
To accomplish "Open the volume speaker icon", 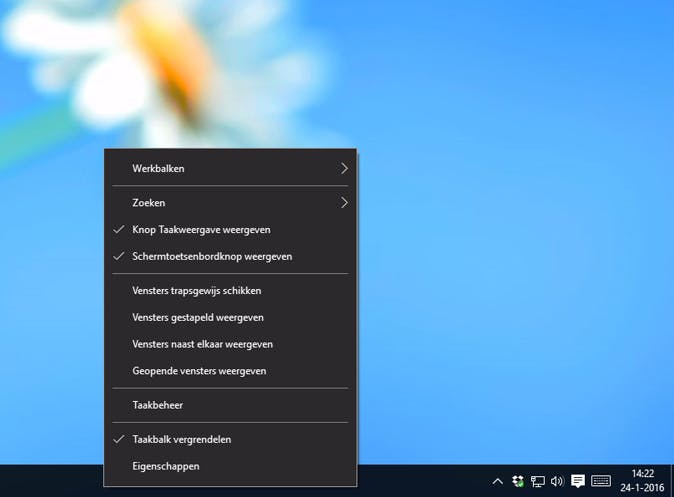I will coord(557,481).
